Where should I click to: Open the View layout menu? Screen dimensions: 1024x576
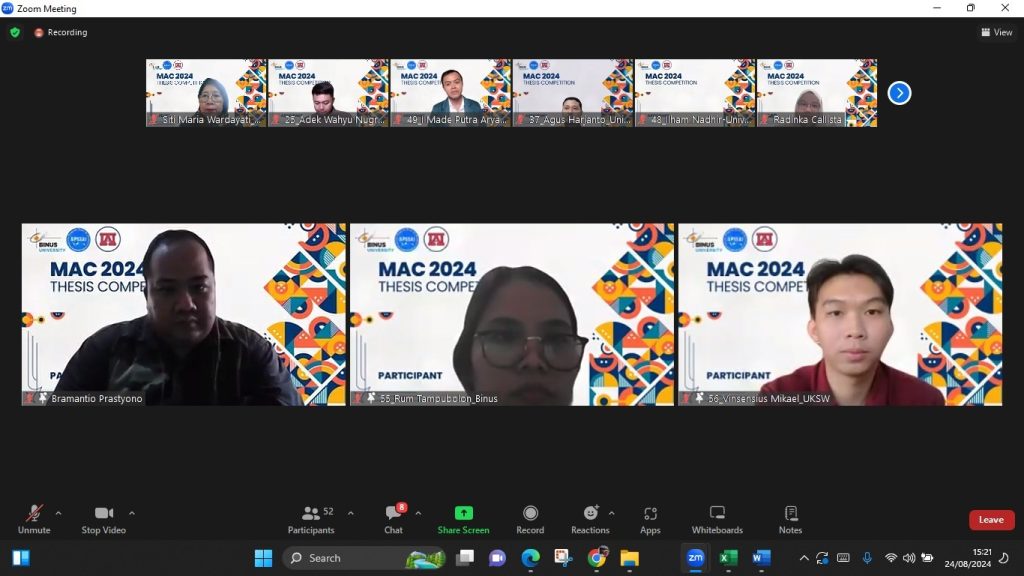click(x=996, y=32)
